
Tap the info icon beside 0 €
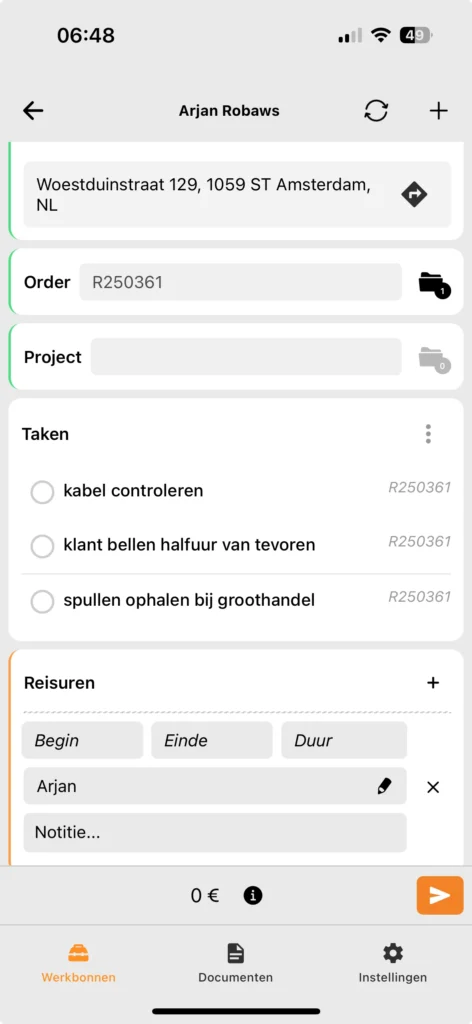pos(253,895)
